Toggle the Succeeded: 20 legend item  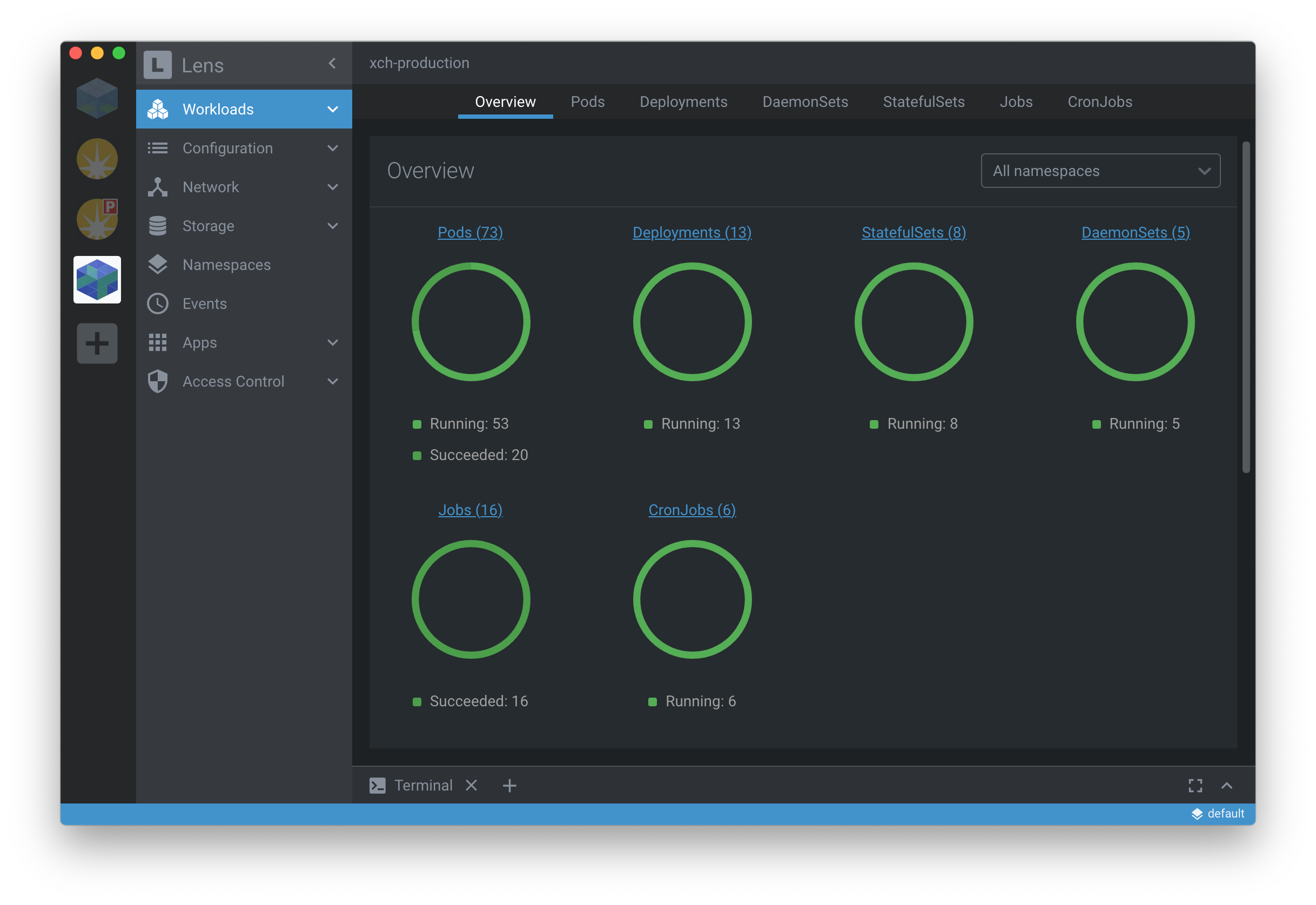pyautogui.click(x=470, y=455)
